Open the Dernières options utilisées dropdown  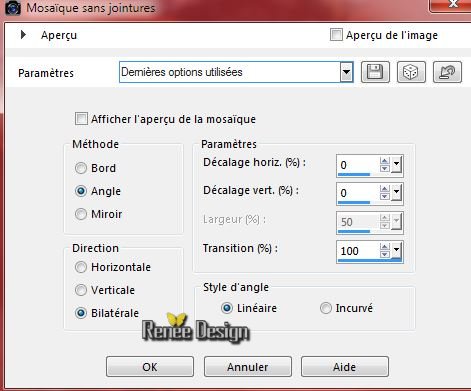346,72
